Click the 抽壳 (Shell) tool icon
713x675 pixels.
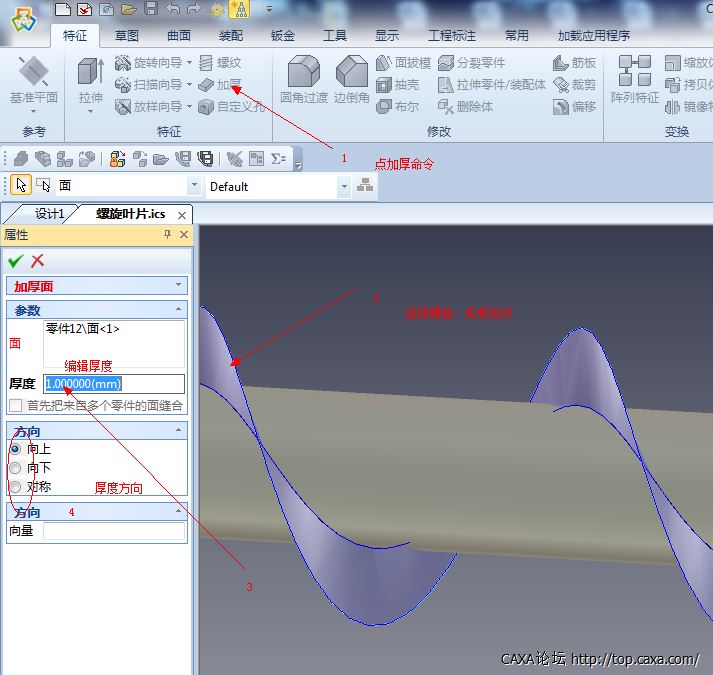(x=398, y=85)
